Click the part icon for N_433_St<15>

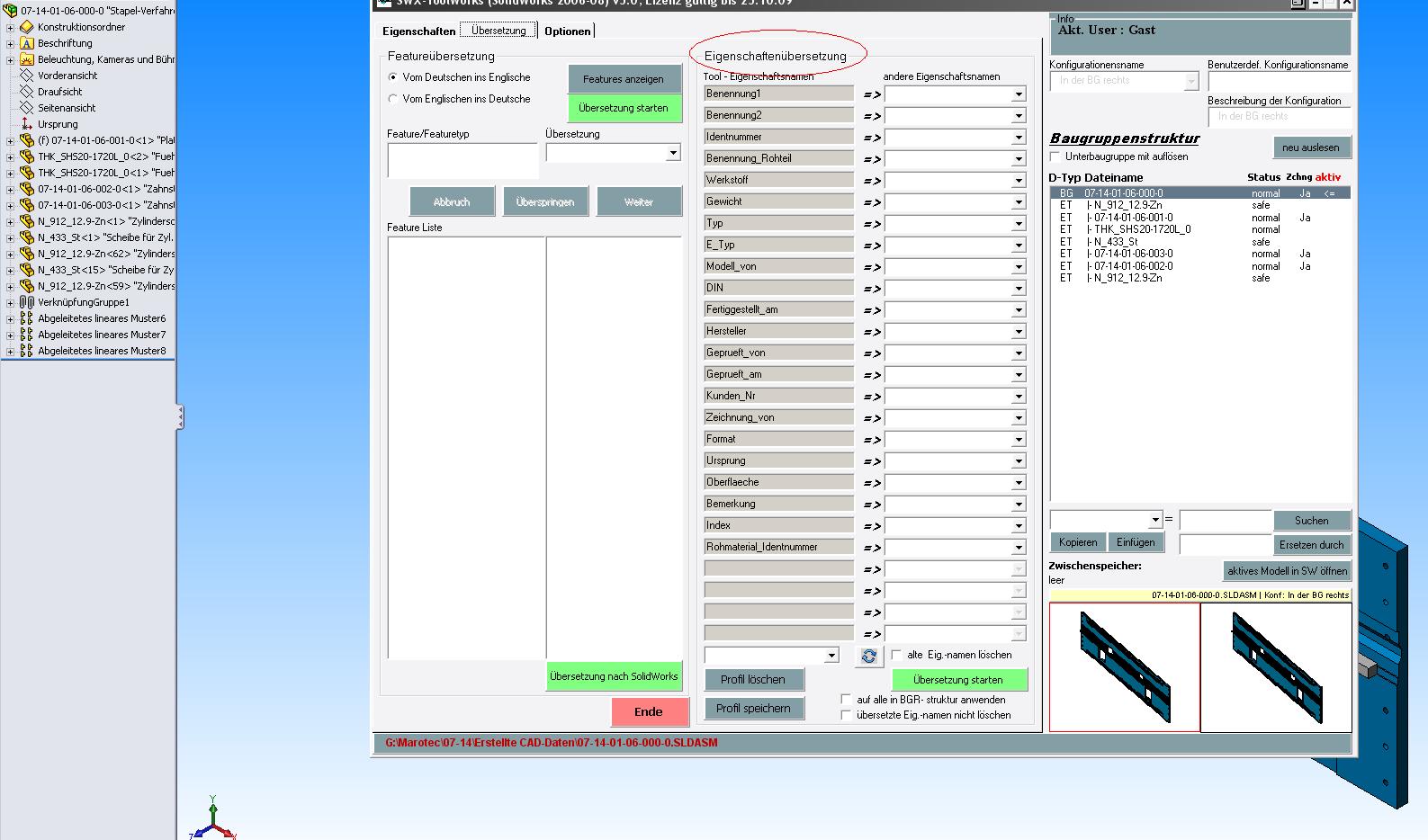tap(27, 270)
